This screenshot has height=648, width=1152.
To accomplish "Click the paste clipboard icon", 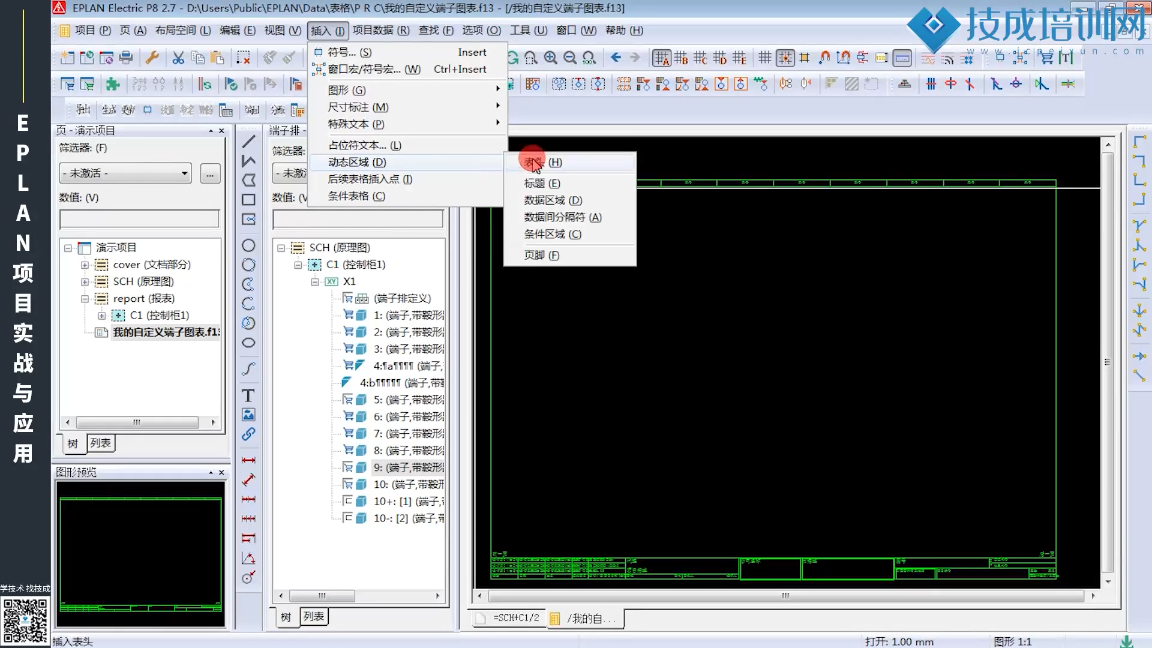I will point(217,57).
